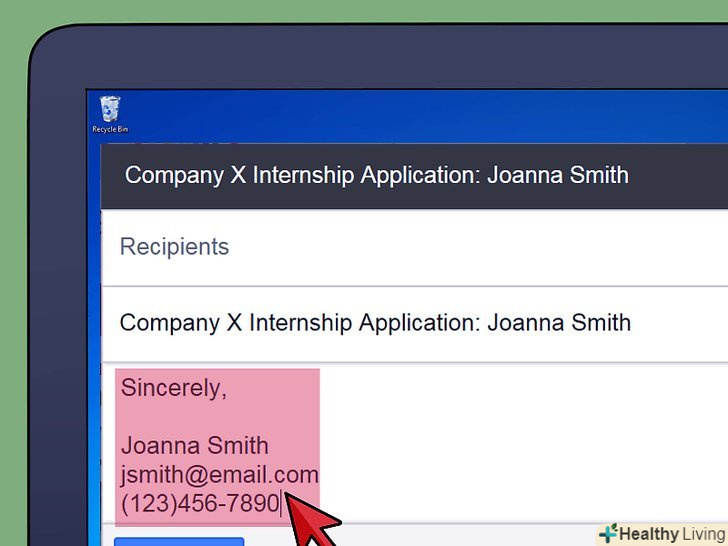The image size is (728, 546).
Task: Select the Recycle Bin desktop icon
Action: (110, 108)
